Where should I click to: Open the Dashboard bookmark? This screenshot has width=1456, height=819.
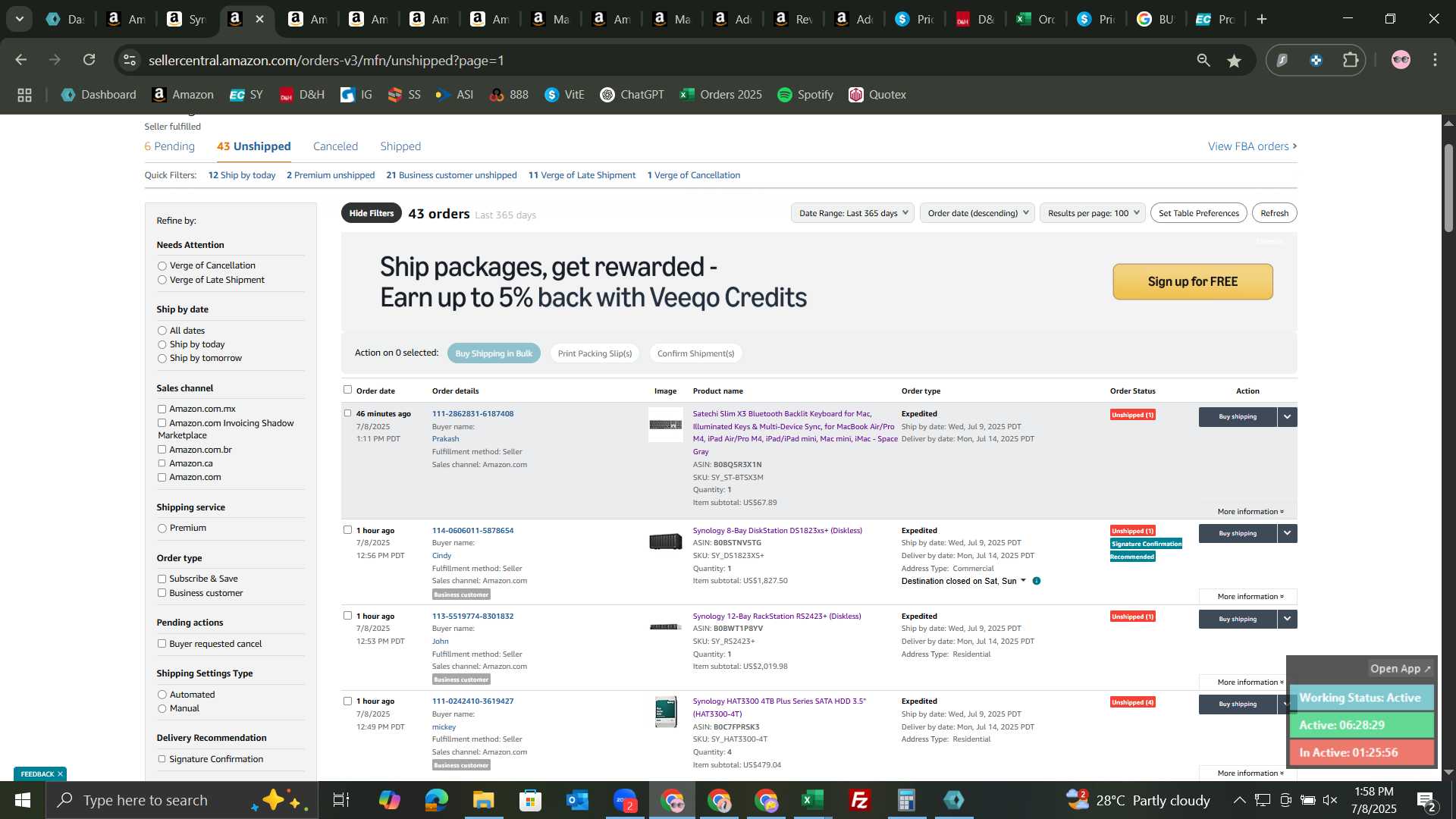click(99, 95)
